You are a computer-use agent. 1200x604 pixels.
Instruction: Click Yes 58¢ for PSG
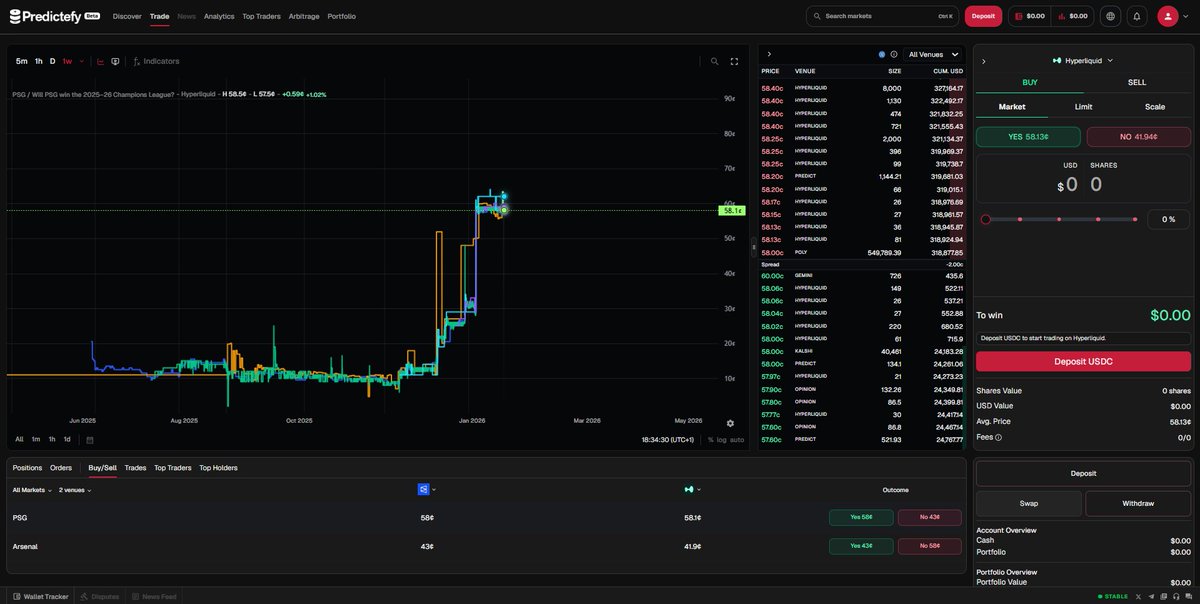(860, 517)
